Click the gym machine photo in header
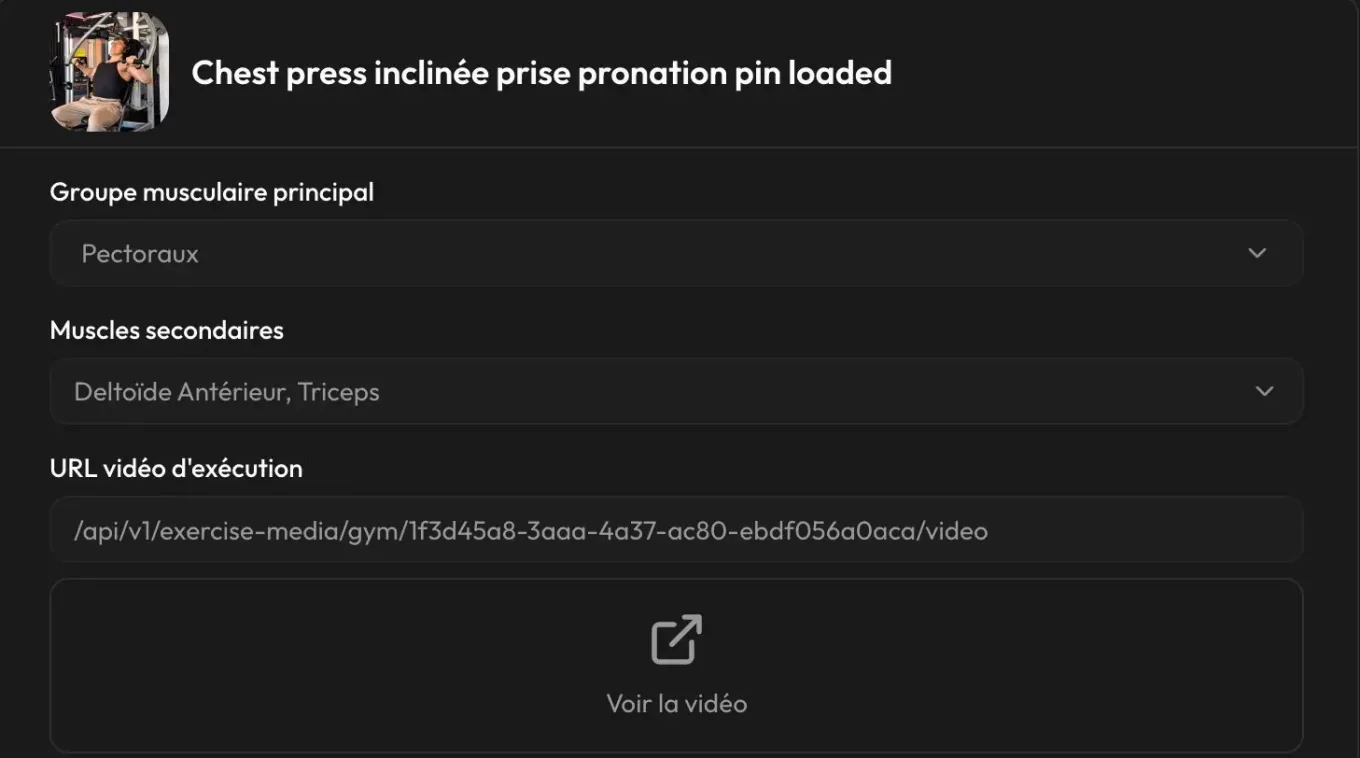1360x758 pixels. (x=110, y=72)
